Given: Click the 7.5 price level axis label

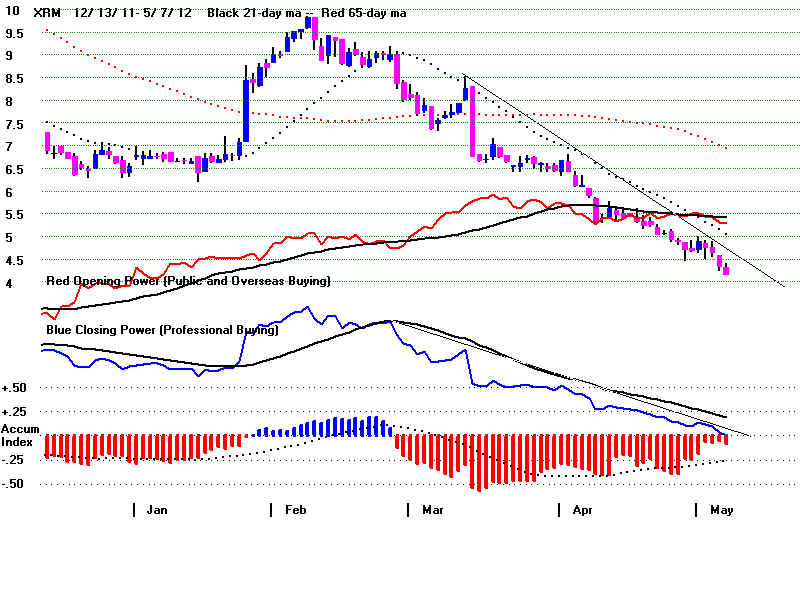Looking at the screenshot, I should click(x=14, y=124).
